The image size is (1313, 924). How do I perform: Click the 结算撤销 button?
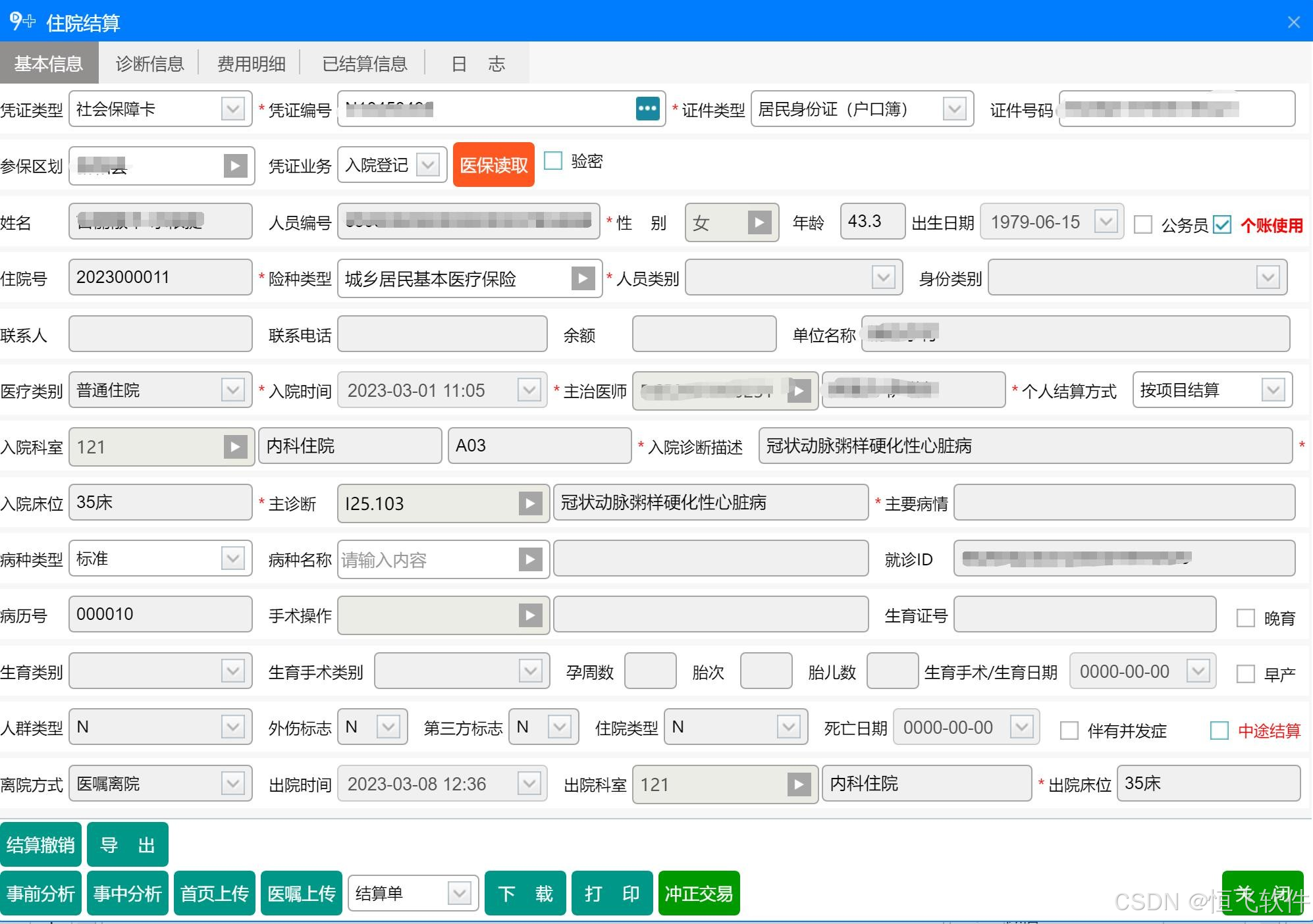pos(41,844)
